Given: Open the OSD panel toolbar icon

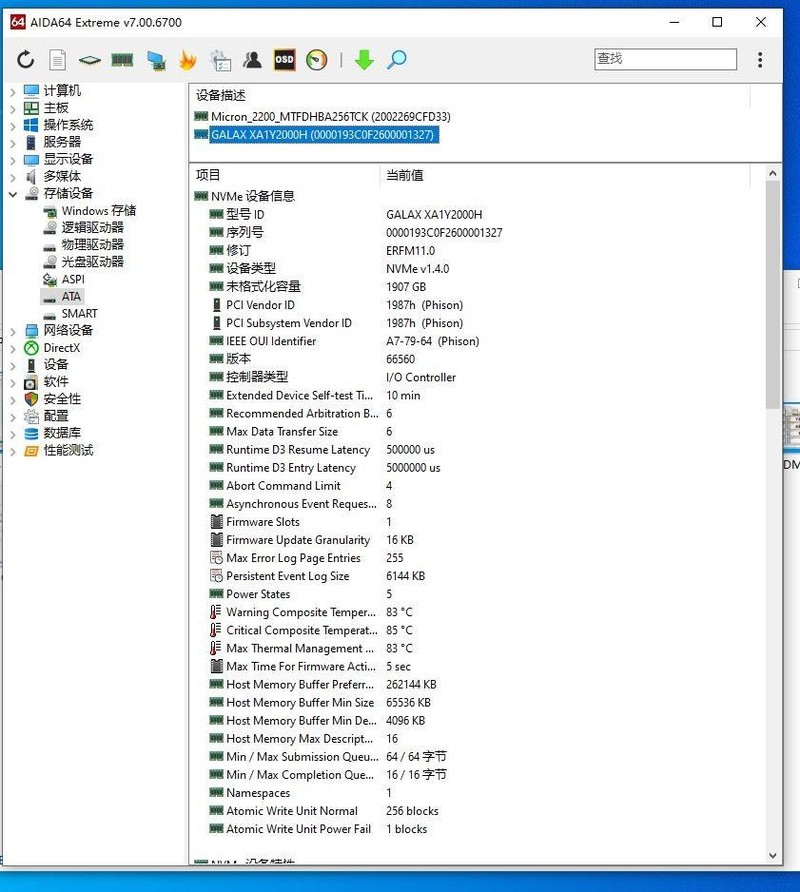Looking at the screenshot, I should tap(285, 60).
